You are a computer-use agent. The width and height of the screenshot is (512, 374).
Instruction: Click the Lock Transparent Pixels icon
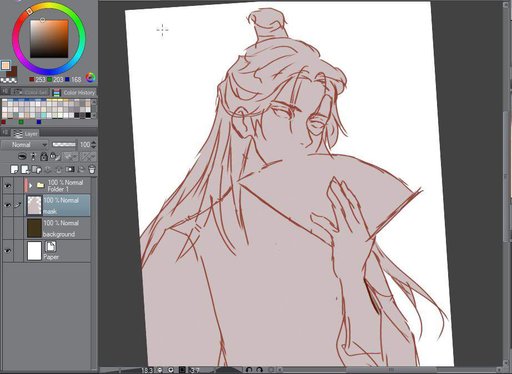click(x=54, y=156)
